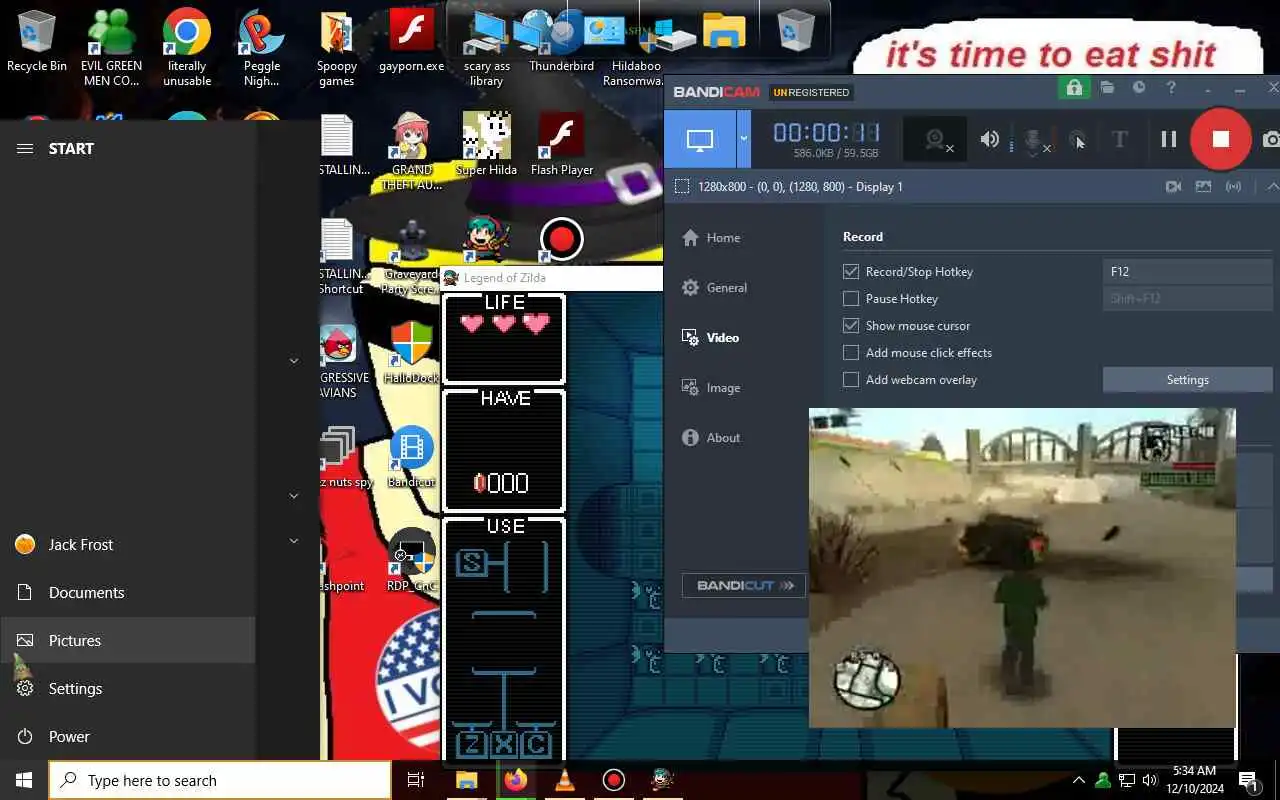Click the text overlay T icon
The width and height of the screenshot is (1280, 800).
click(1120, 139)
